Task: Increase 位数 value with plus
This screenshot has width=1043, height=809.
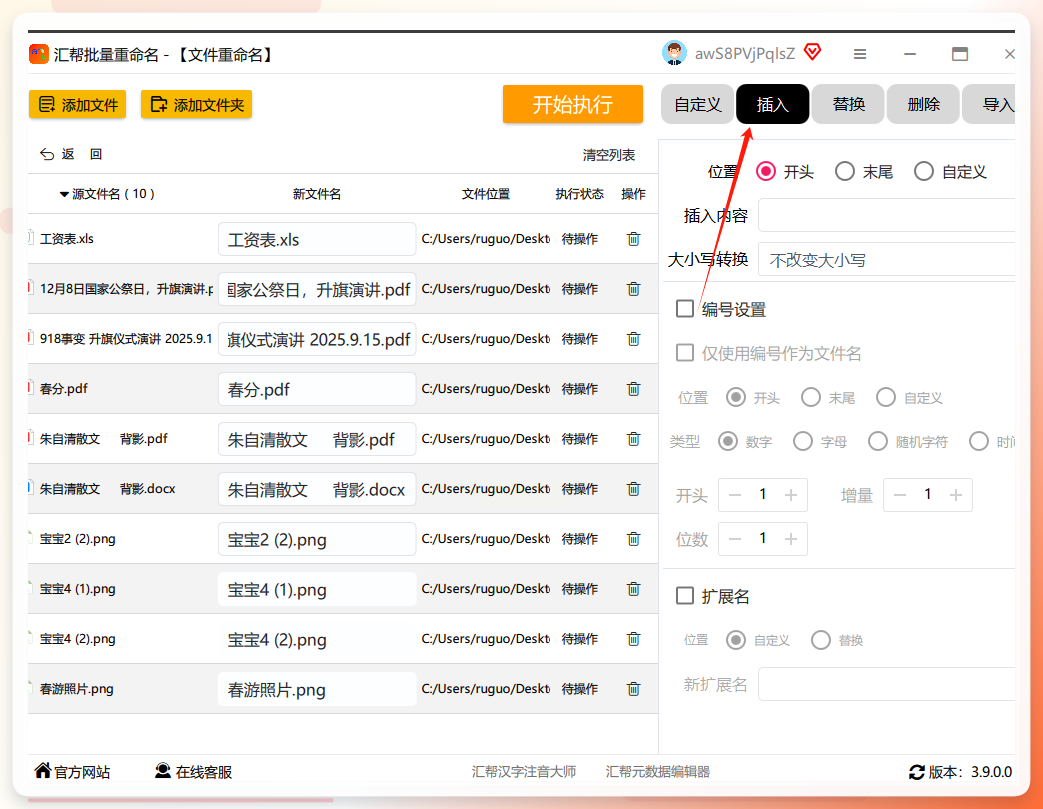Action: pos(791,539)
